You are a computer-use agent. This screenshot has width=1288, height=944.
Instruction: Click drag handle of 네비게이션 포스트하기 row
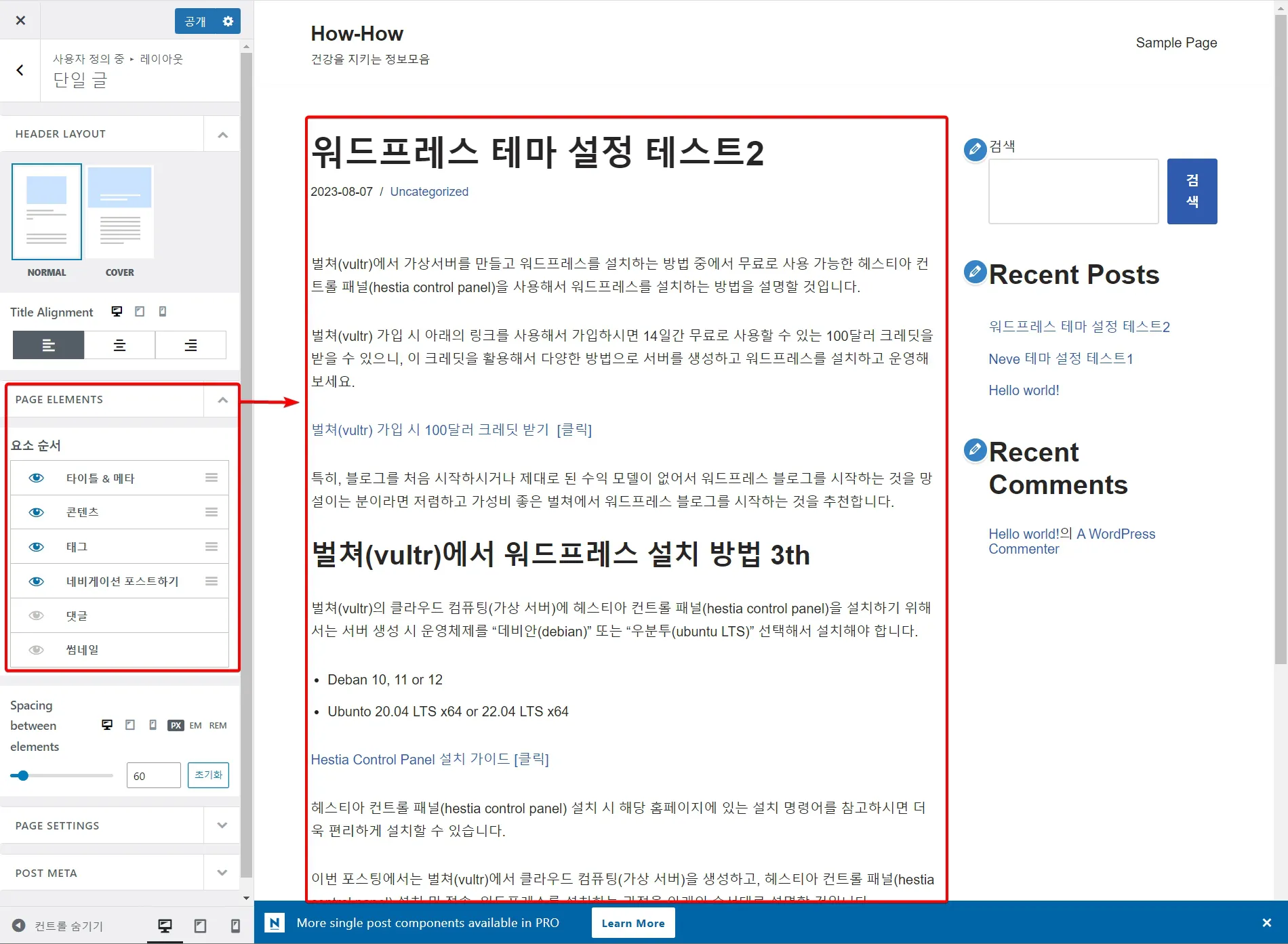(212, 581)
